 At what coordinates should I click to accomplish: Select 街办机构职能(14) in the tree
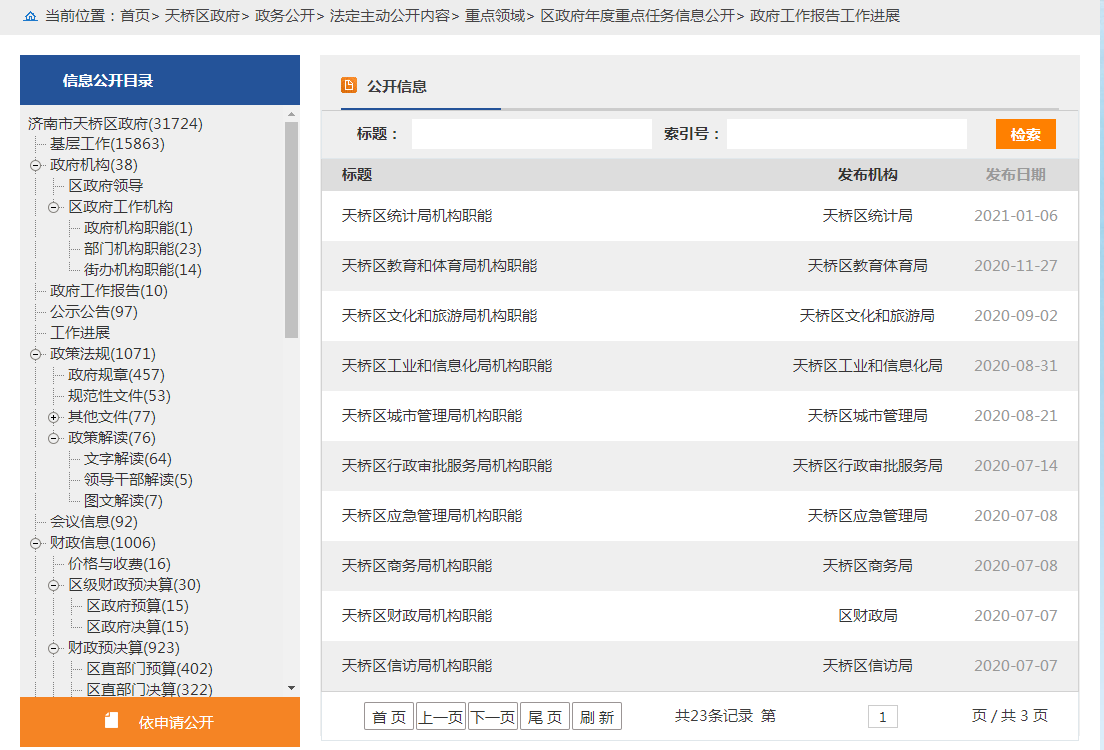click(x=142, y=270)
